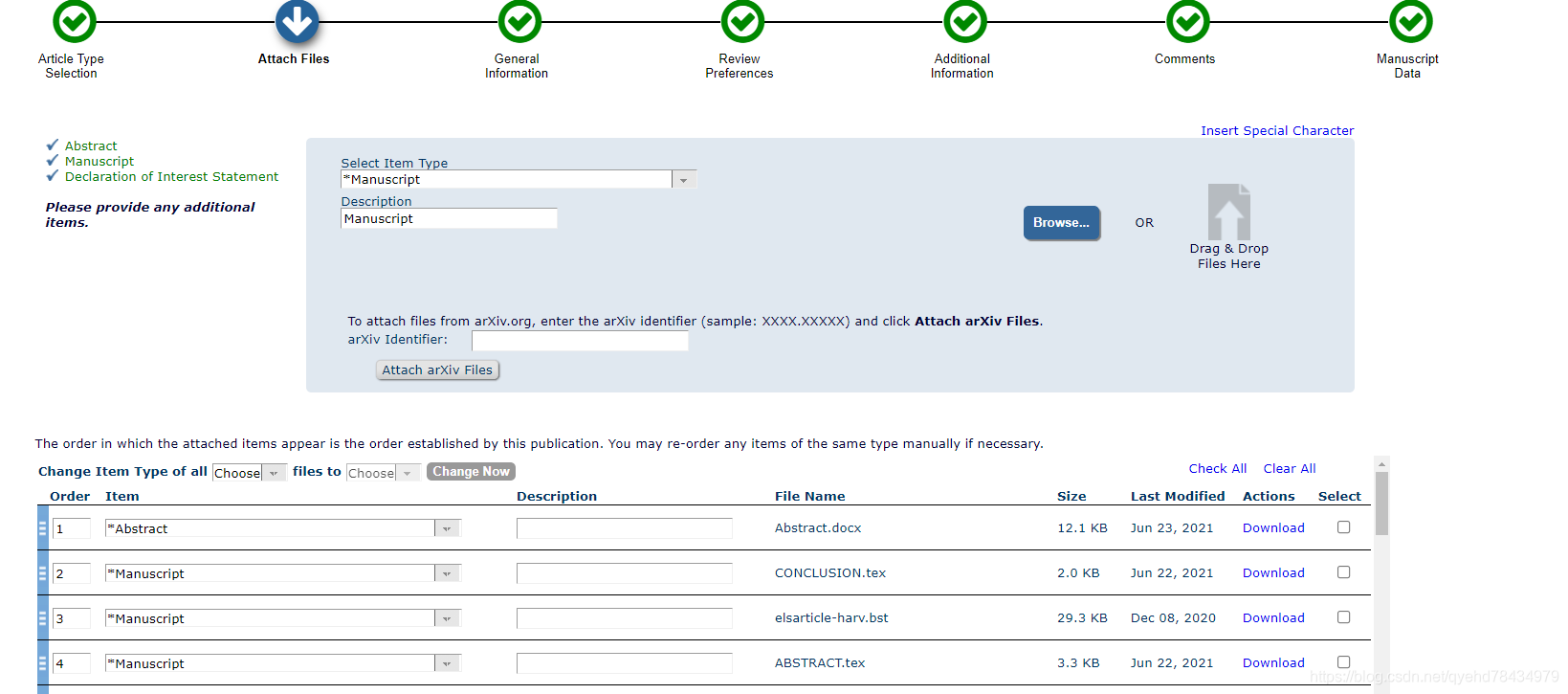Go to the General Information step label
Image resolution: width=1568 pixels, height=694 pixels.
[517, 66]
